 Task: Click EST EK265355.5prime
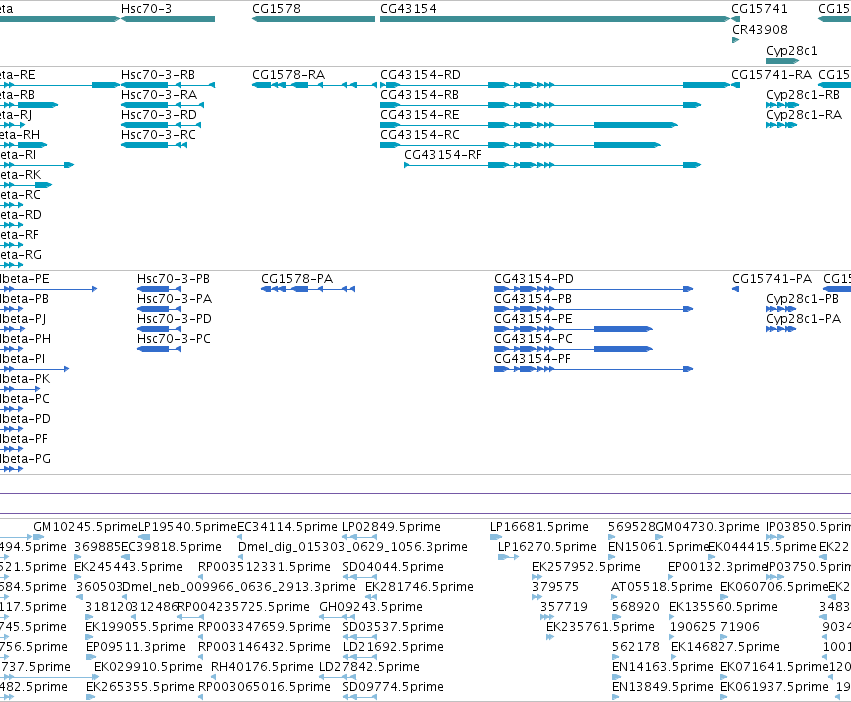[x=91, y=698]
